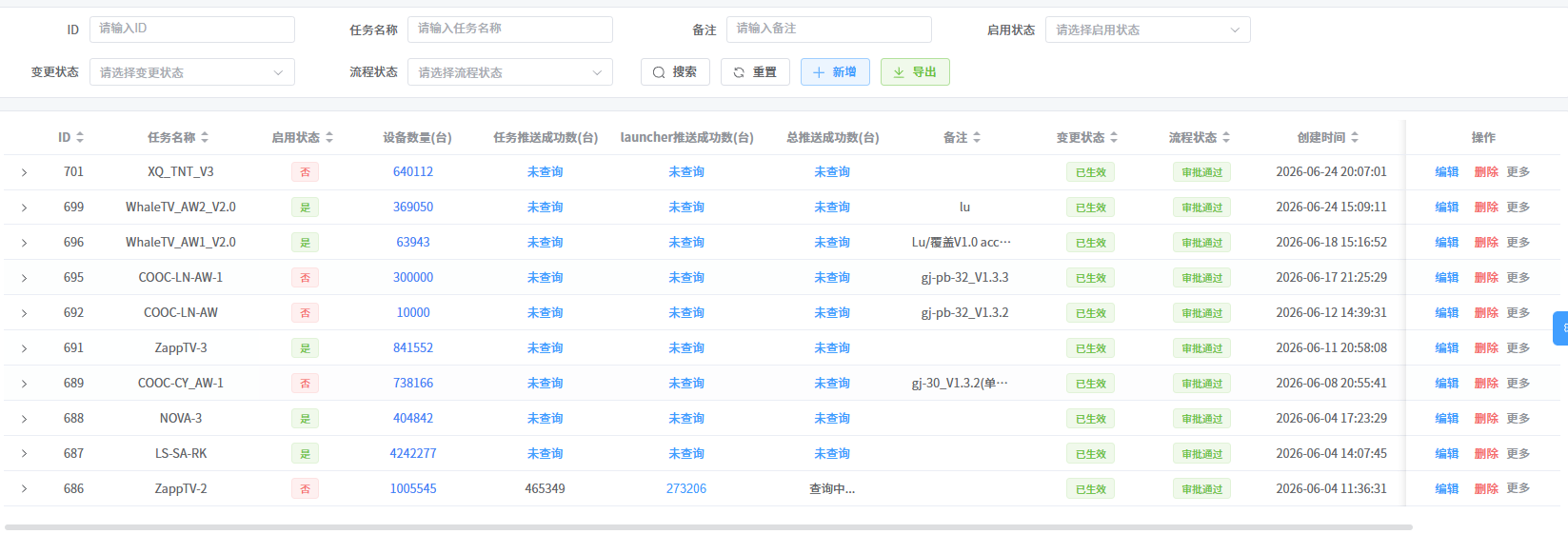This screenshot has height=534, width=1568.
Task: Open device count 1005545 link
Action: coord(413,489)
